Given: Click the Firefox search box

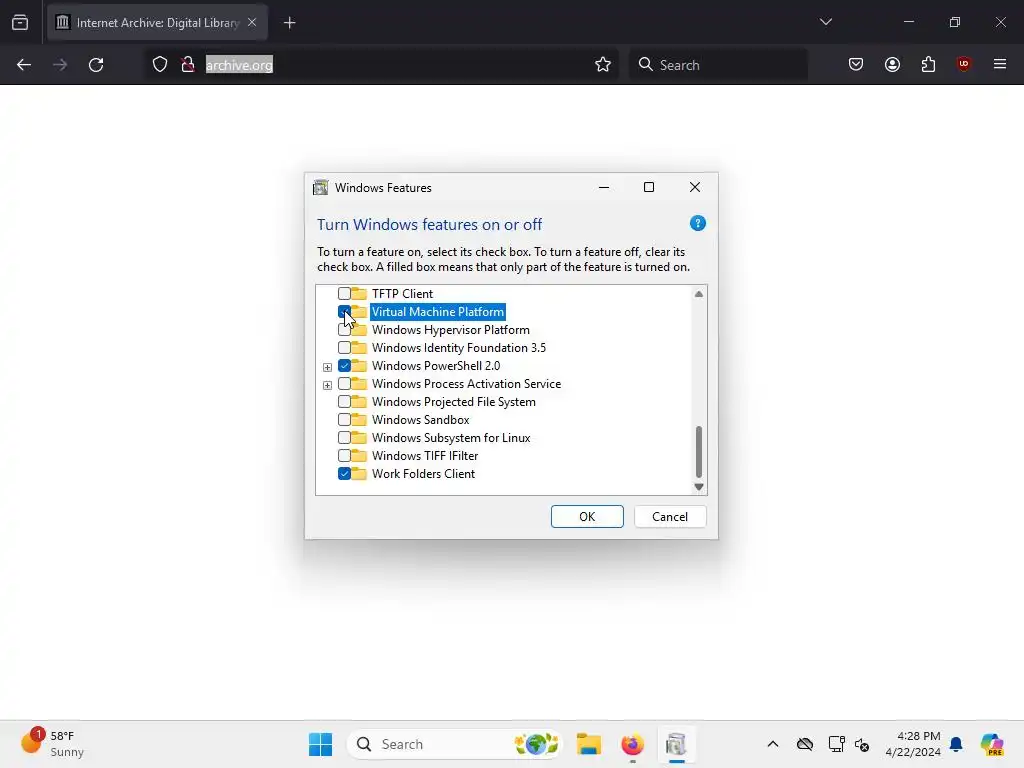Looking at the screenshot, I should [718, 65].
